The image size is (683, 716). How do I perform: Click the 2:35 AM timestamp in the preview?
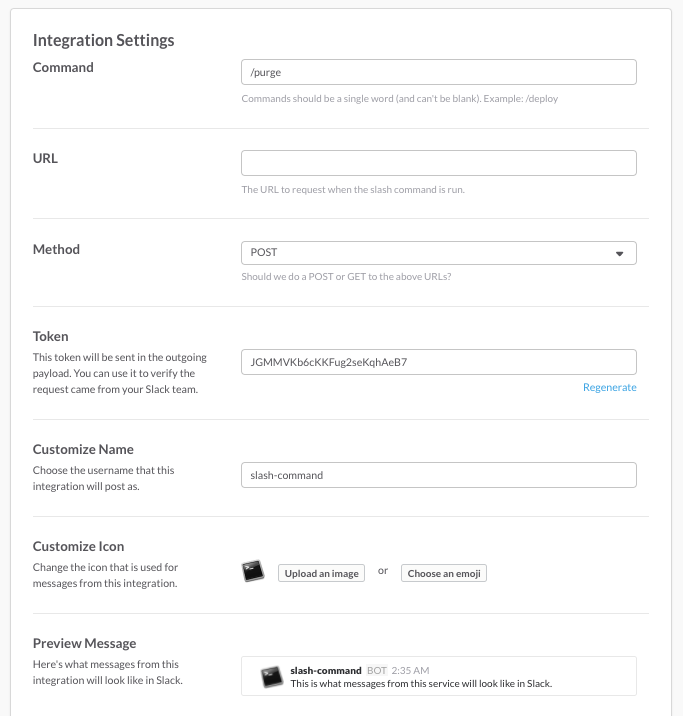[x=410, y=670]
